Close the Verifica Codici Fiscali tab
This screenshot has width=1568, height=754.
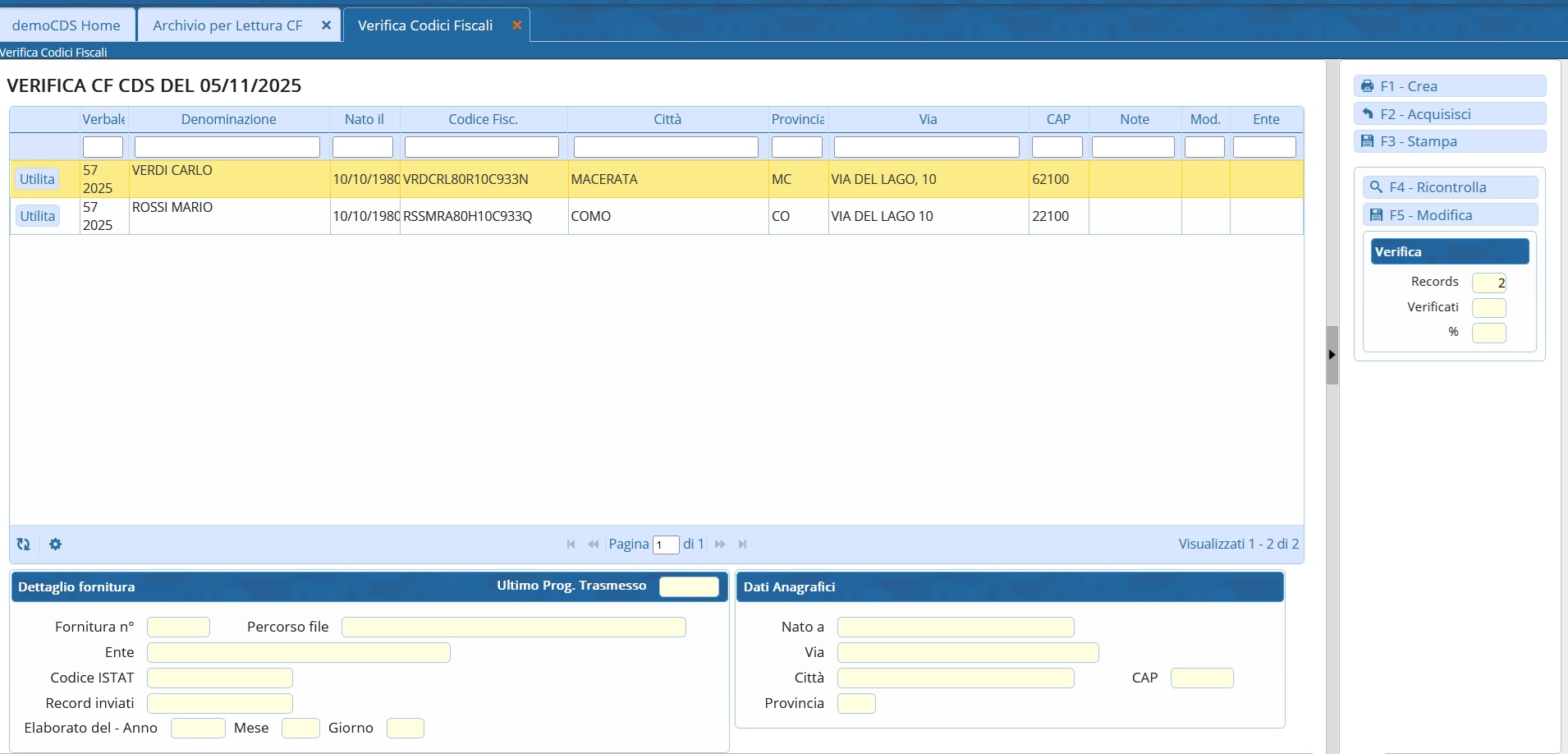(516, 25)
